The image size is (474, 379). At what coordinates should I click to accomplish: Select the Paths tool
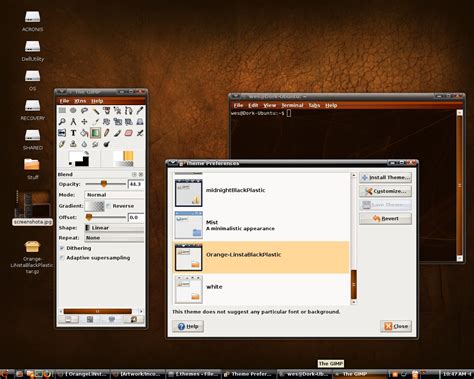pyautogui.click(x=129, y=111)
